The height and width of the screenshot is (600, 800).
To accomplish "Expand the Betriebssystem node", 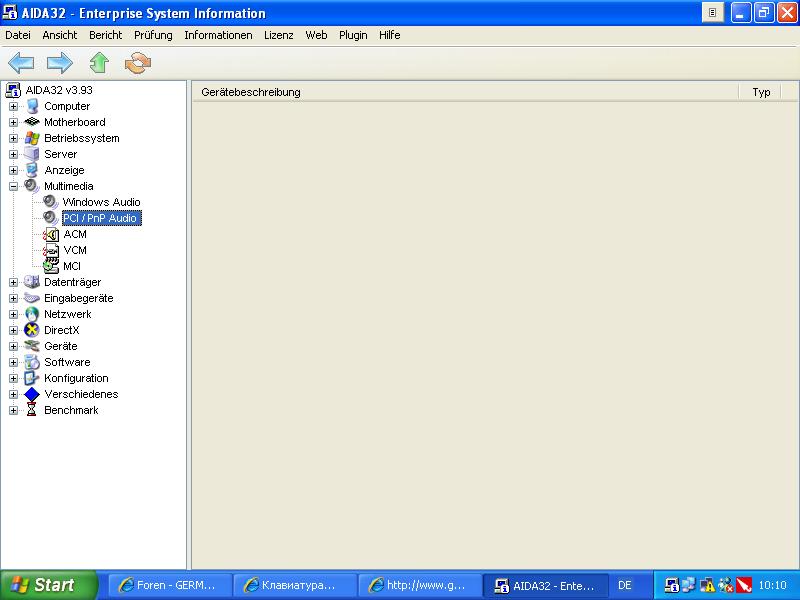I will point(13,138).
